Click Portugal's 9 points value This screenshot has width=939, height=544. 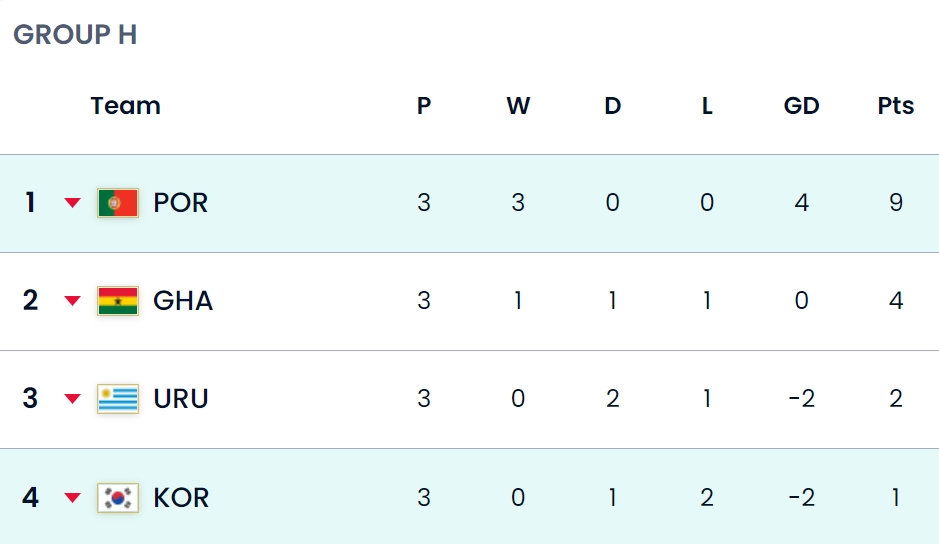click(x=896, y=203)
